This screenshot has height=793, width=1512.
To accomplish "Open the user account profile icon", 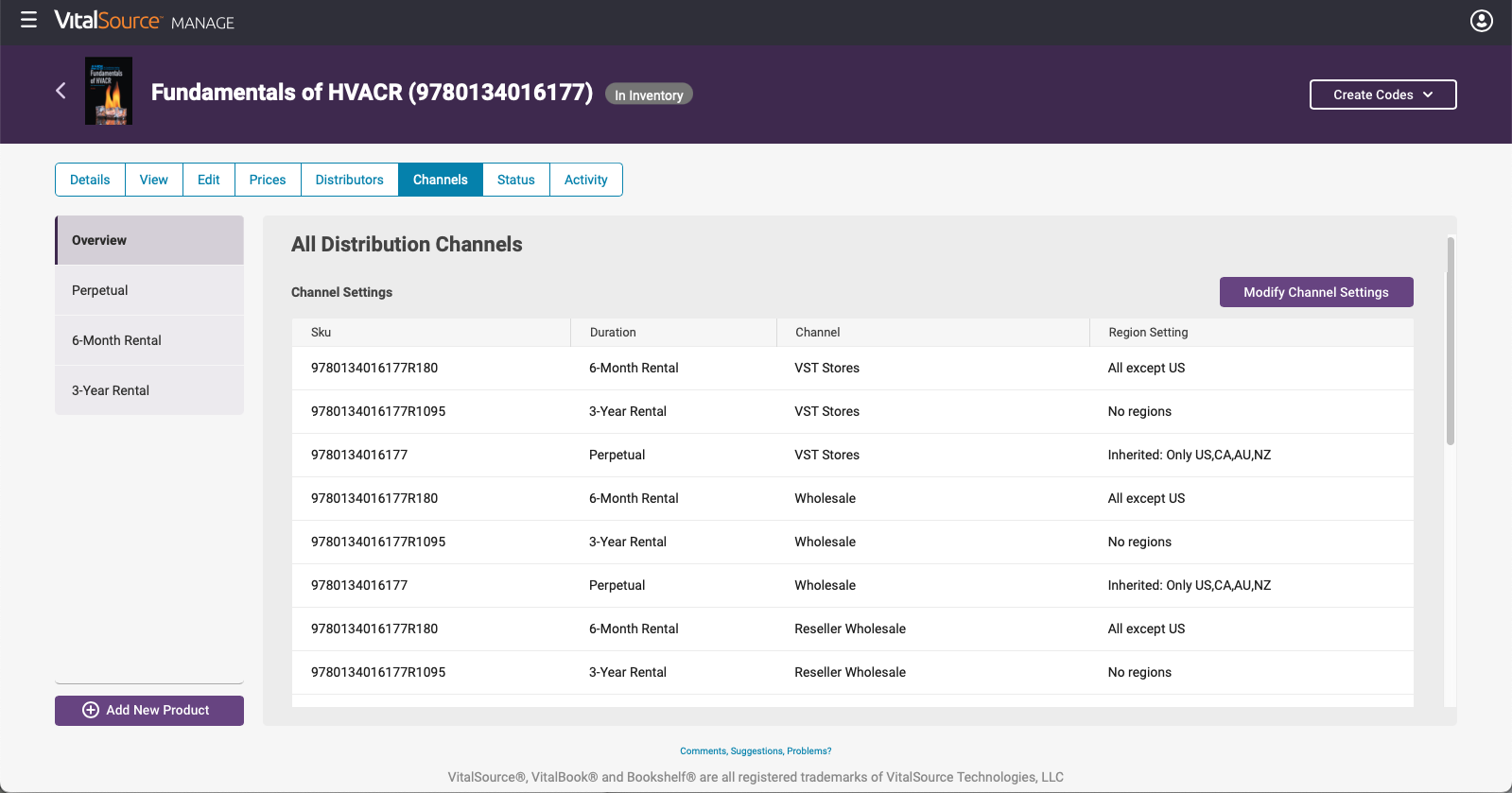I will point(1481,21).
